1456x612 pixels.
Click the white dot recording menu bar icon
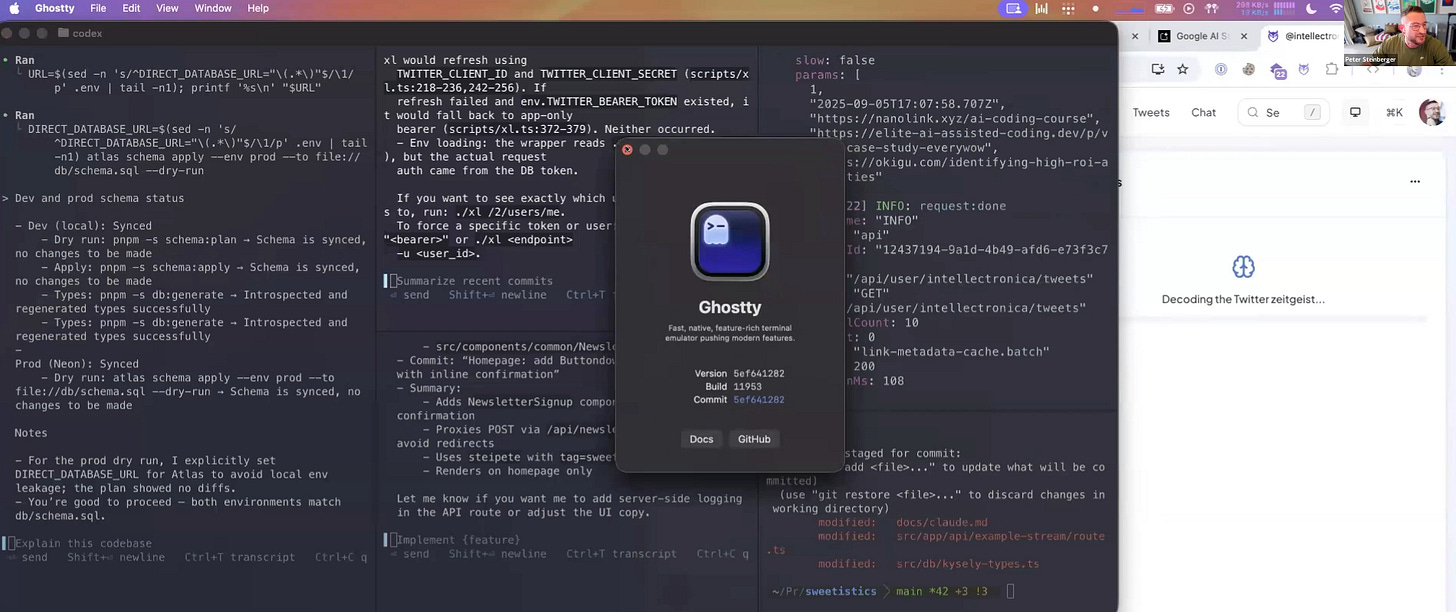[x=1095, y=8]
